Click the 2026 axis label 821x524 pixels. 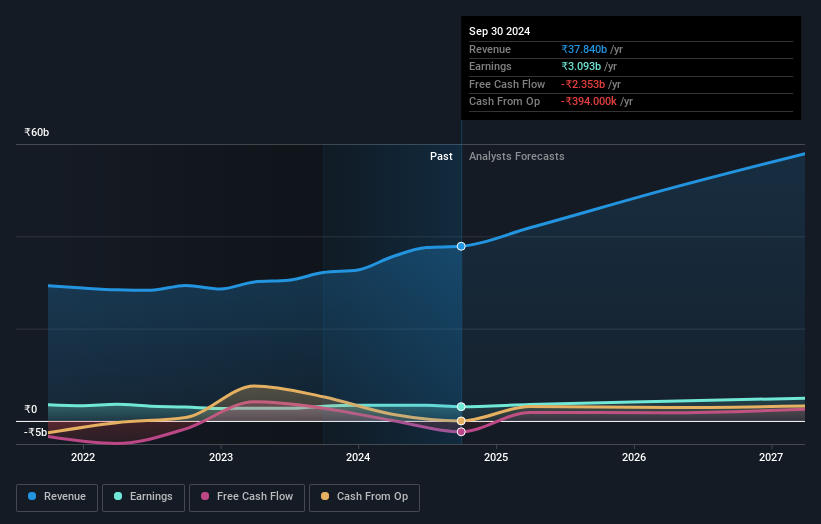634,458
